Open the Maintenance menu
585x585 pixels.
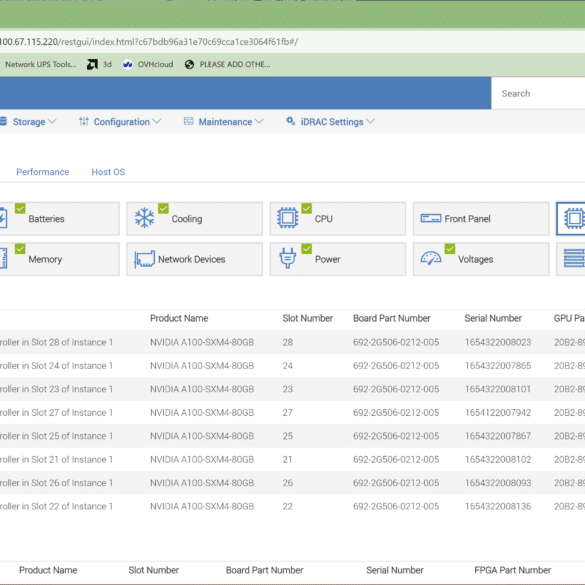(225, 122)
